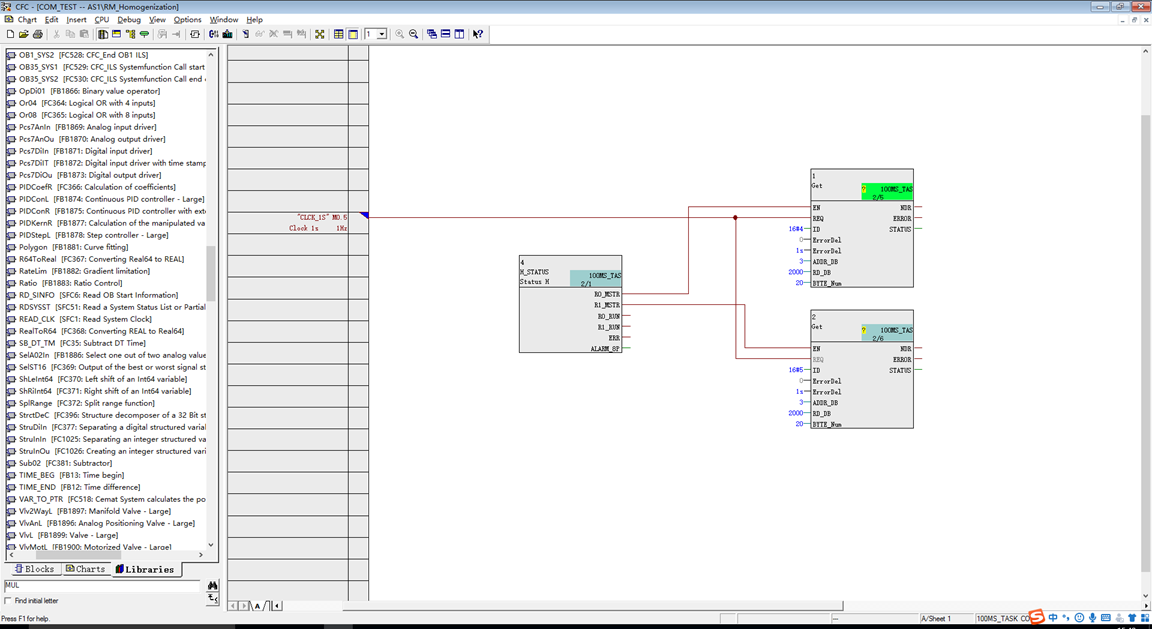Enable the Find initial letter checkbox

click(x=8, y=601)
